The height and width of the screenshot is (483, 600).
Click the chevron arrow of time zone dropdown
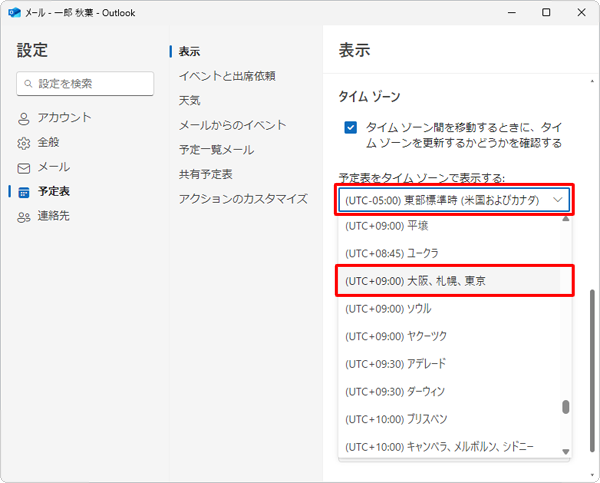558,199
